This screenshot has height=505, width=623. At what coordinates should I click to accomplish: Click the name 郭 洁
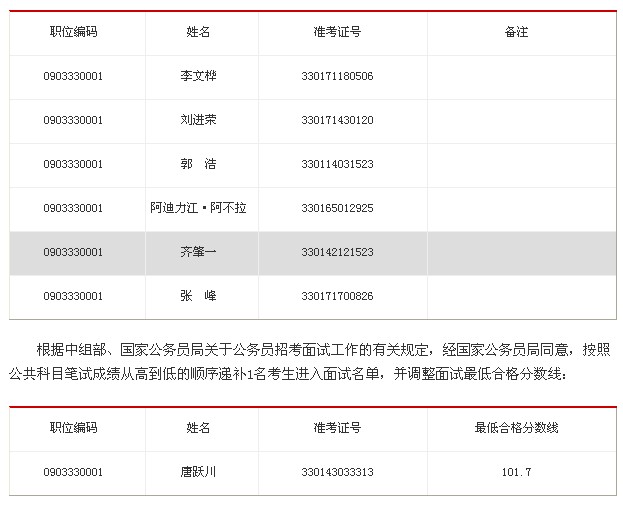coord(198,164)
